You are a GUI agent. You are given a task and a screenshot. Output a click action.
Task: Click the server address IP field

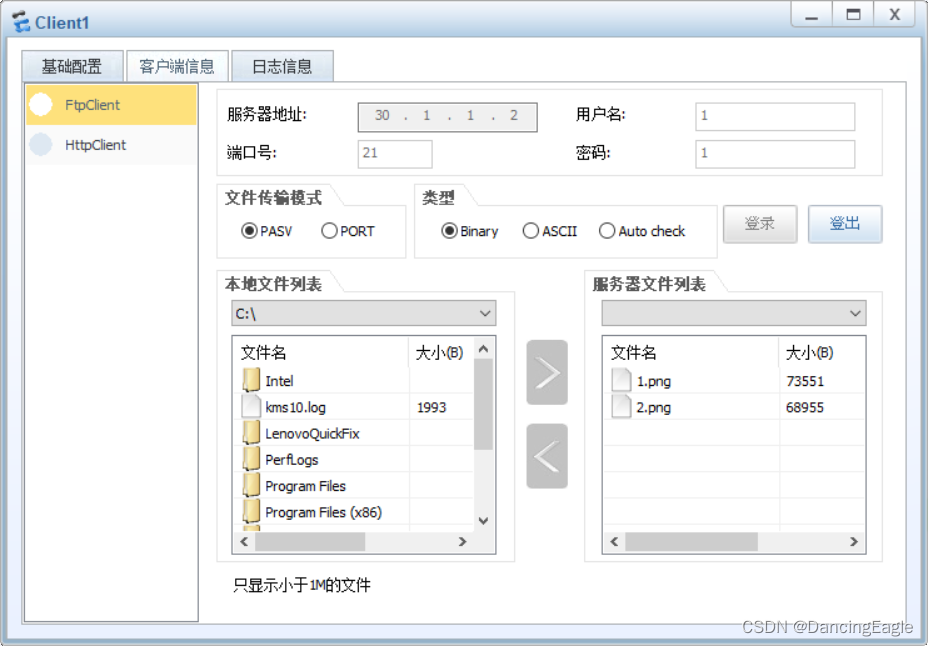pos(447,117)
